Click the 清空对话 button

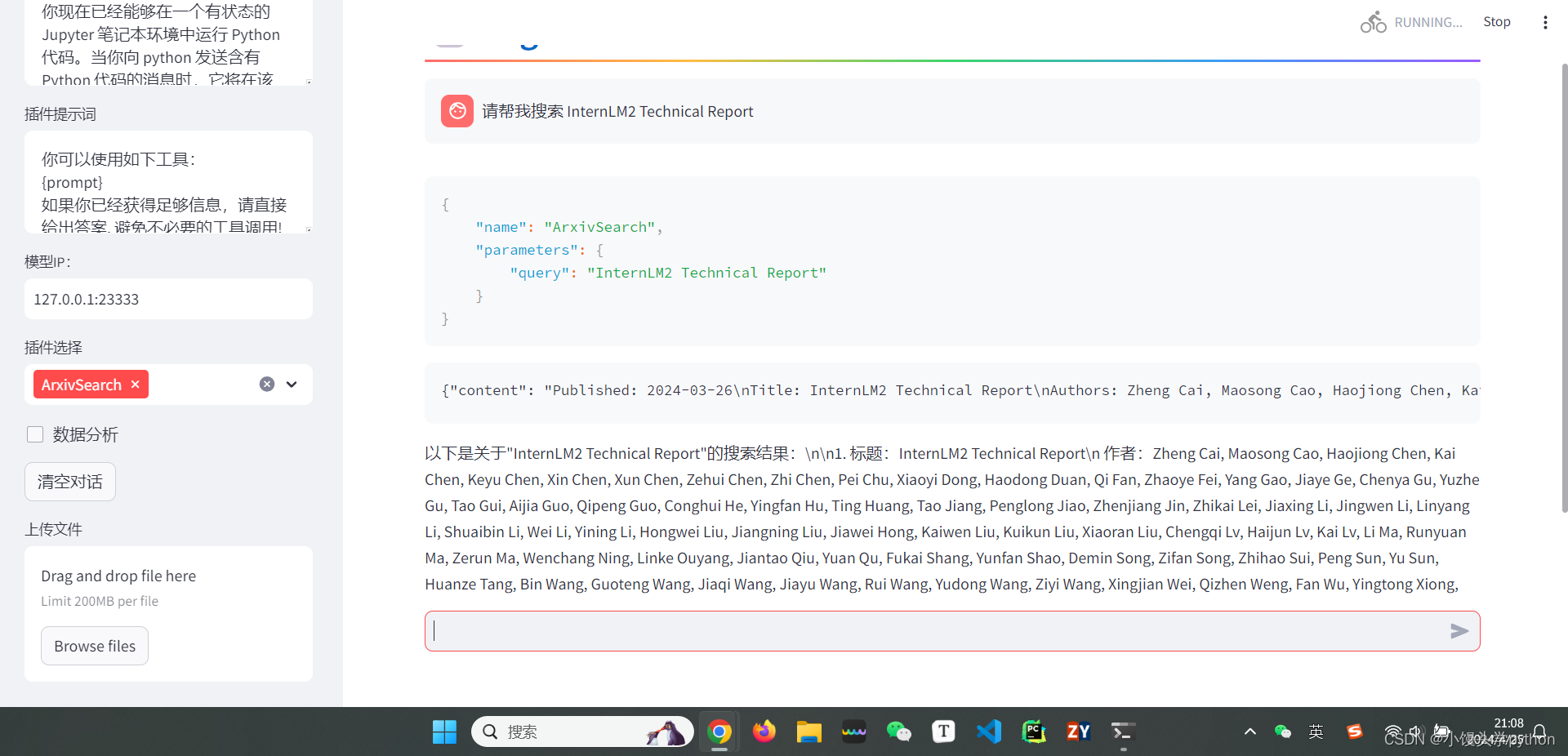click(70, 482)
